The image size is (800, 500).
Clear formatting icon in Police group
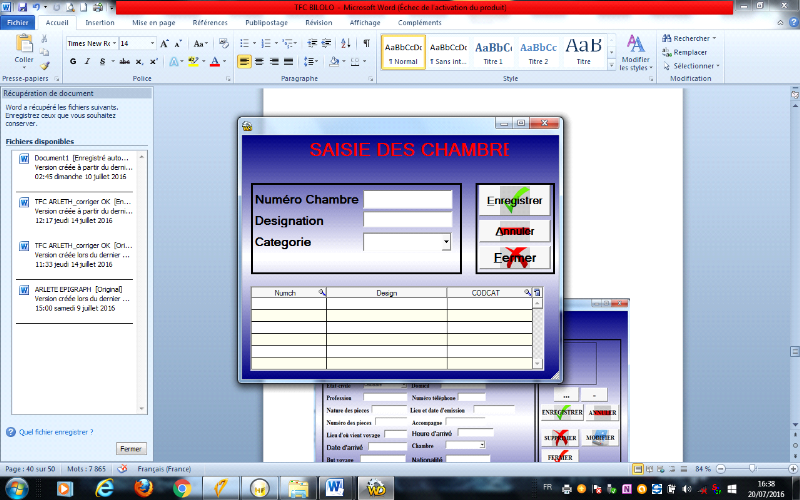point(223,44)
